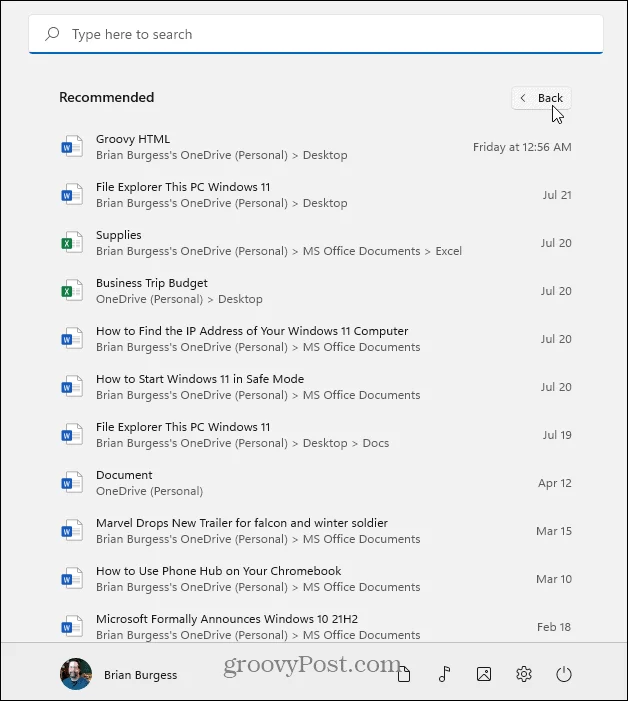Click the Mar 10 date entry

click(x=554, y=579)
